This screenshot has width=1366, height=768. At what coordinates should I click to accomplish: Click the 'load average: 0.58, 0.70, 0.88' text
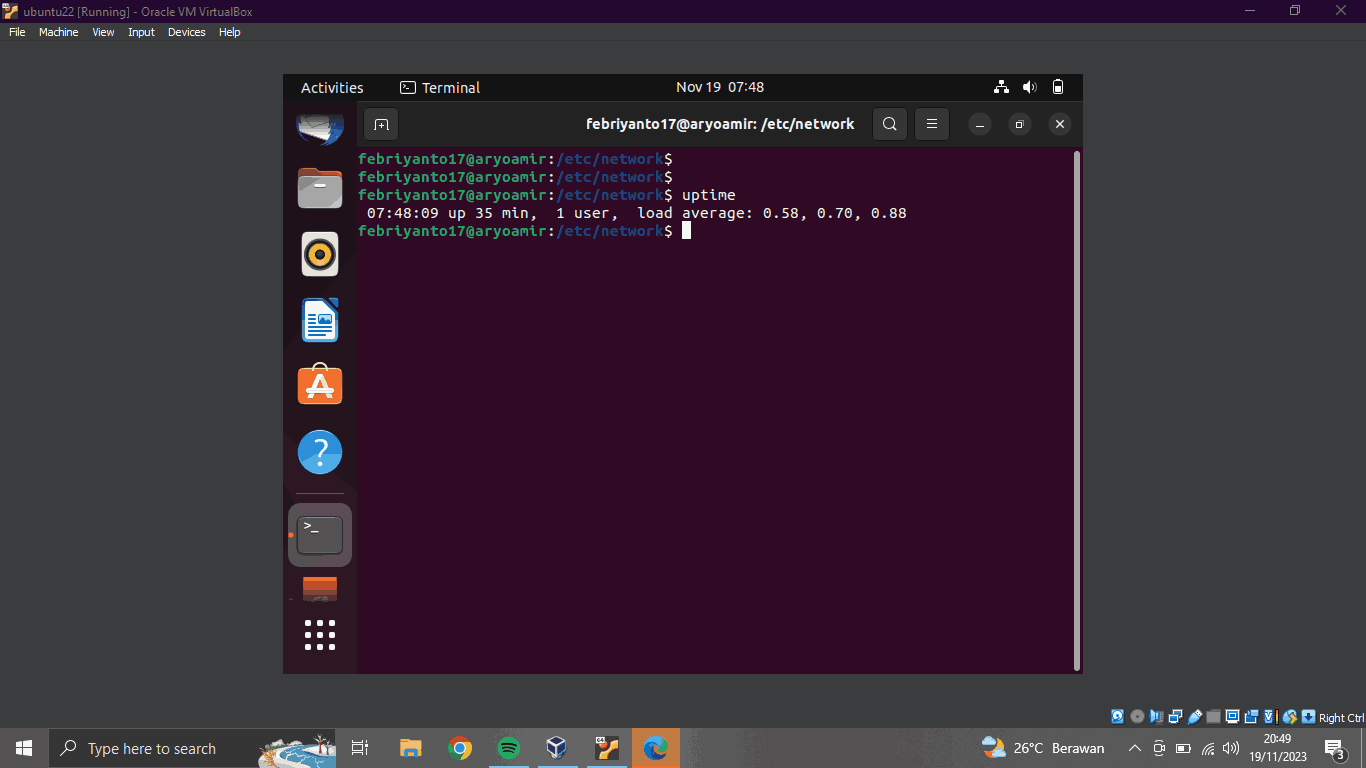click(x=772, y=213)
